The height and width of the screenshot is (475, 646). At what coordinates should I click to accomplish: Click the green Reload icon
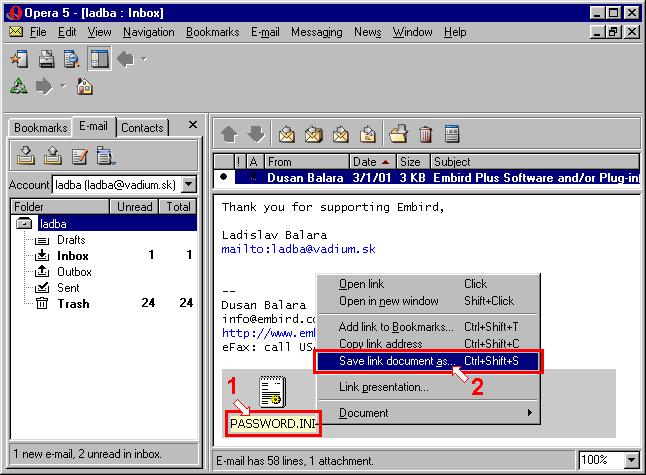tap(19, 86)
